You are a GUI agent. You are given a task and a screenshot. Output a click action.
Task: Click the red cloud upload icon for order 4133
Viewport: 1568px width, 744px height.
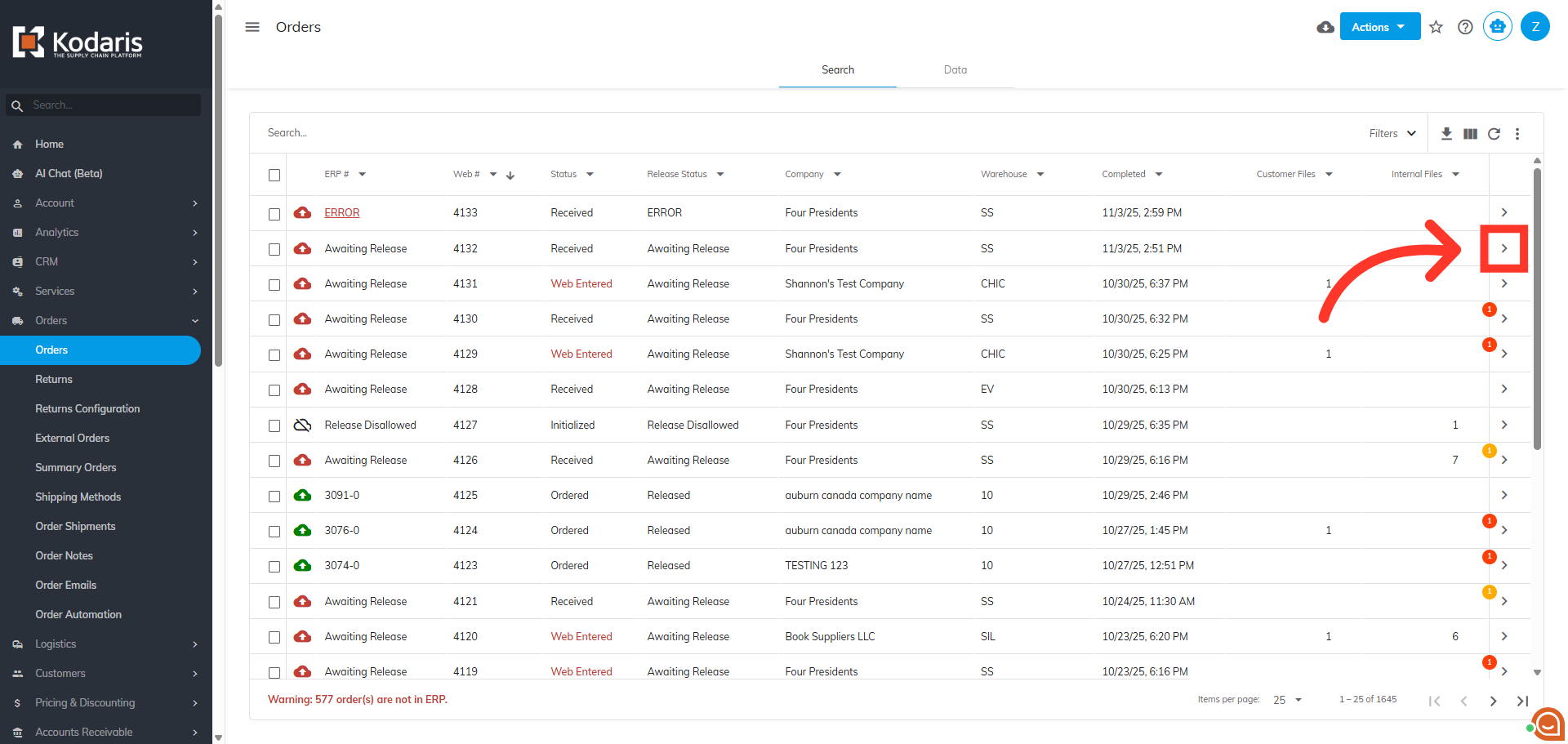tap(303, 212)
